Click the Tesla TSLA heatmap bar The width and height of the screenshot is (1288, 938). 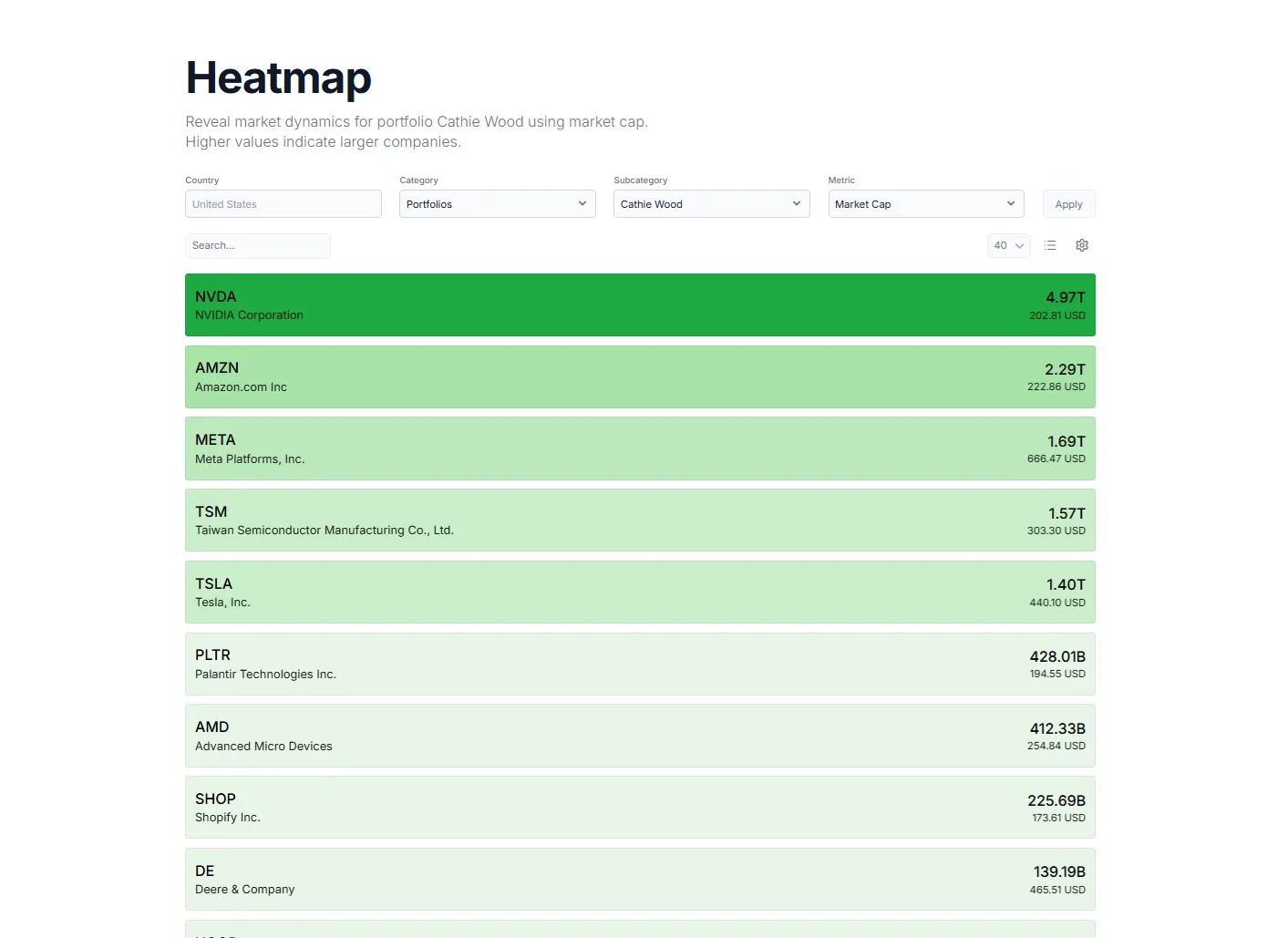tap(638, 592)
